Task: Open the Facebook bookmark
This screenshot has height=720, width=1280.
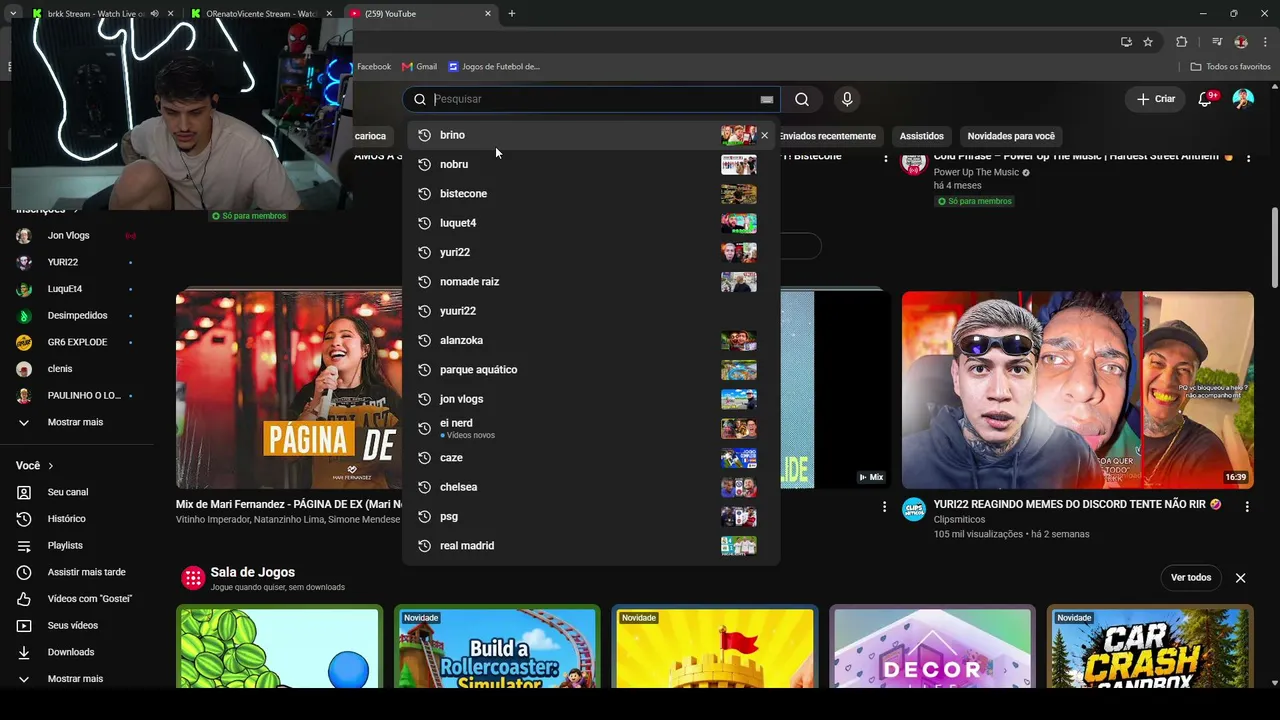Action: pos(373,67)
